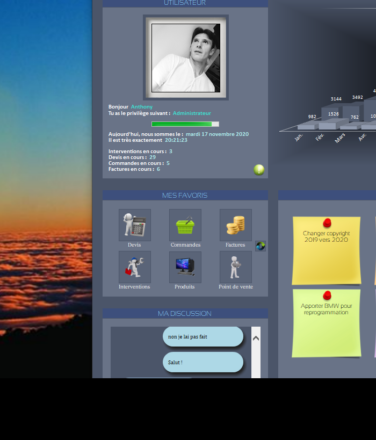Viewport: 376px width, 440px height.
Task: Click the 'Devis' label under calculator
Action: click(x=134, y=245)
